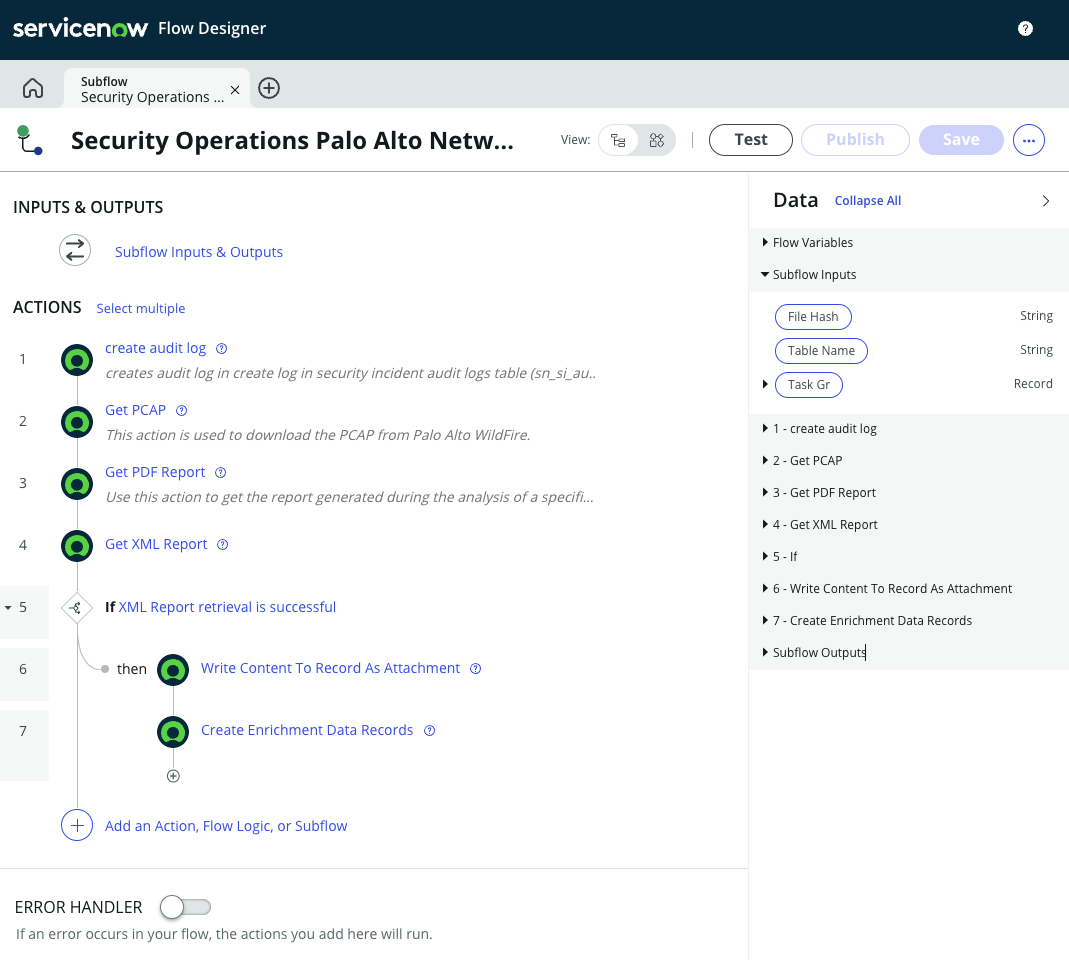The height and width of the screenshot is (960, 1069).
Task: Expand 2 - Get PCAP data
Action: pyautogui.click(x=765, y=460)
